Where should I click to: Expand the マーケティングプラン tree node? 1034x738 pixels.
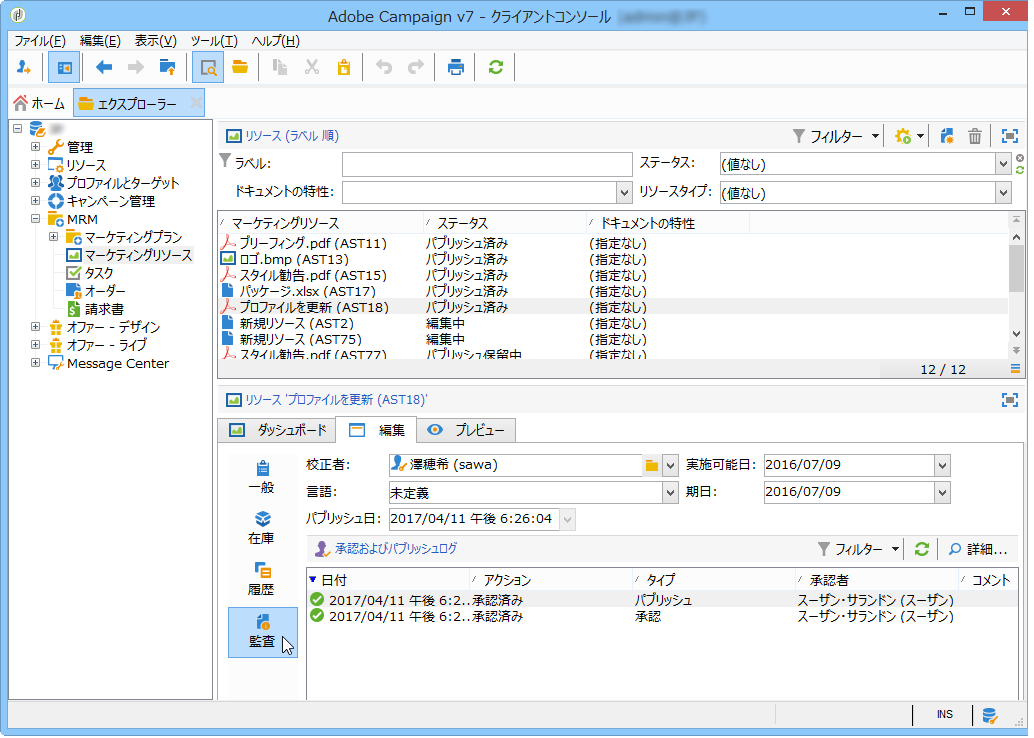[54, 237]
